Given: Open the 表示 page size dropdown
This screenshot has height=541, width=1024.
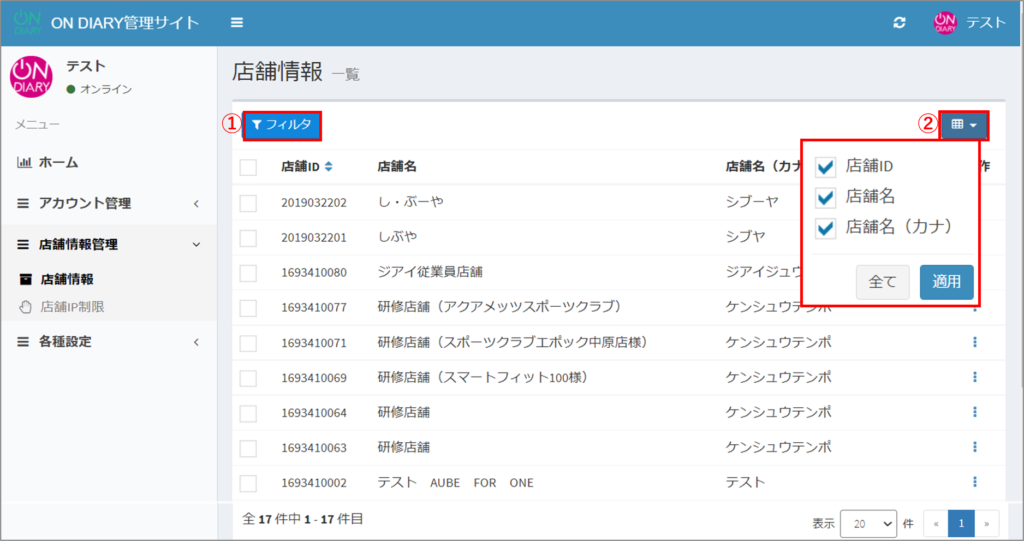Looking at the screenshot, I should pyautogui.click(x=868, y=522).
